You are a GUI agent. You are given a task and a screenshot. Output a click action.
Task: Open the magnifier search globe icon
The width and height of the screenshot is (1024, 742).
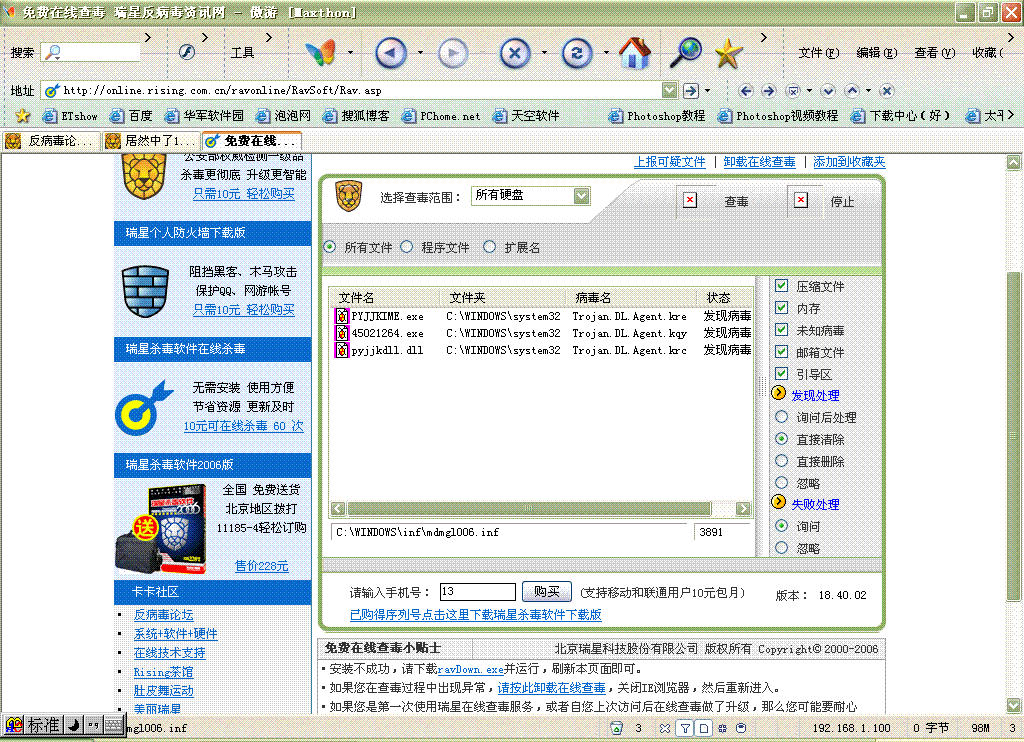pyautogui.click(x=686, y=53)
